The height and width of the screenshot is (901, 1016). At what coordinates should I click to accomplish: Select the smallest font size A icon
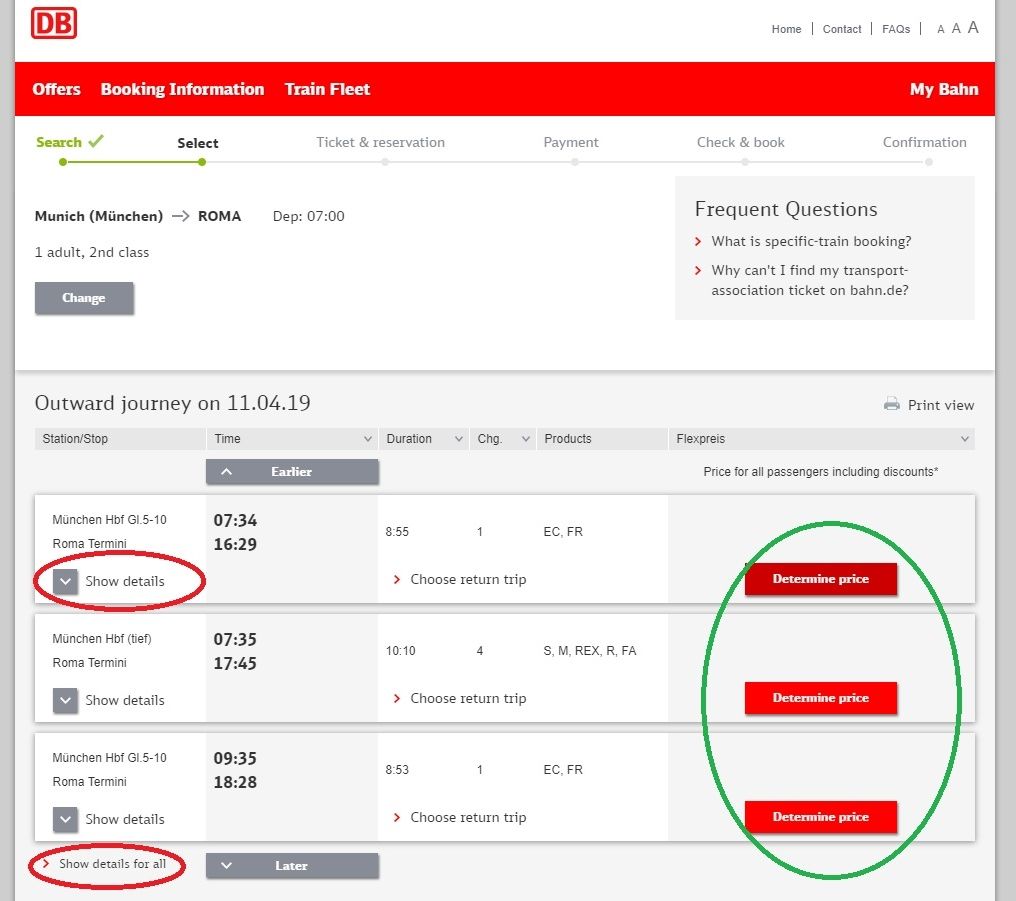click(940, 29)
